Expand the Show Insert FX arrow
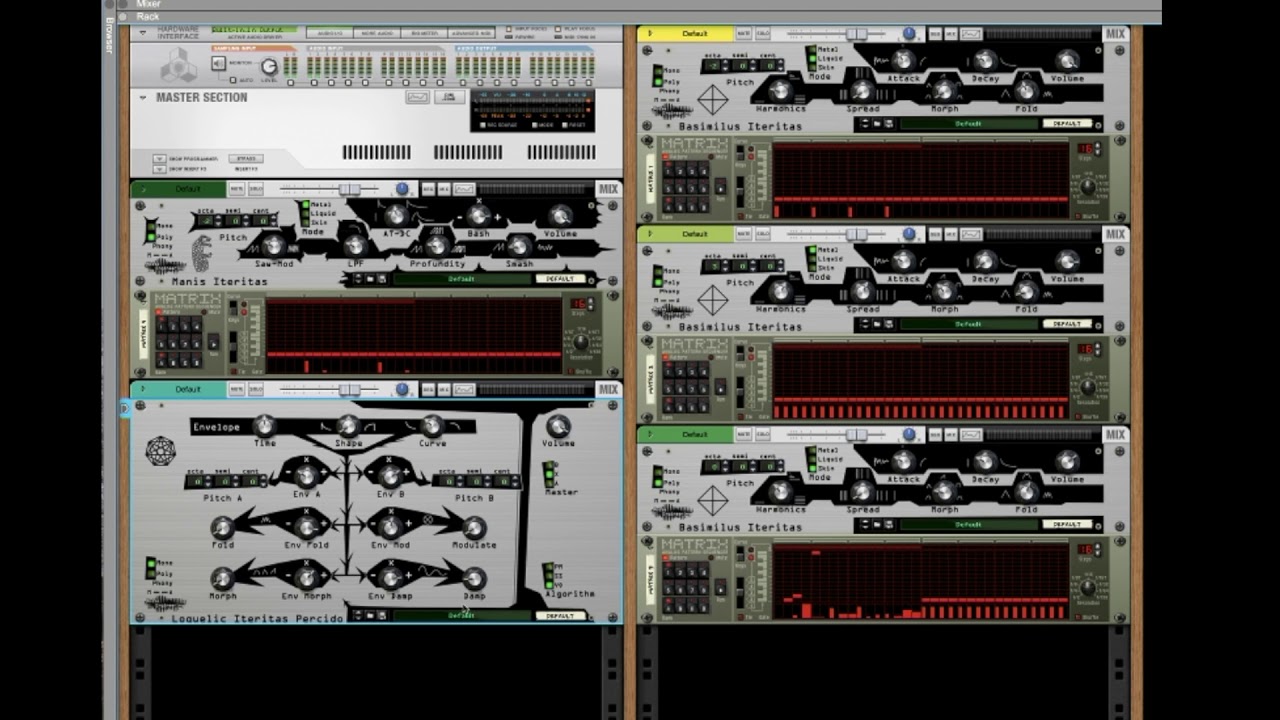Screen dimensions: 1280x720 pos(159,169)
